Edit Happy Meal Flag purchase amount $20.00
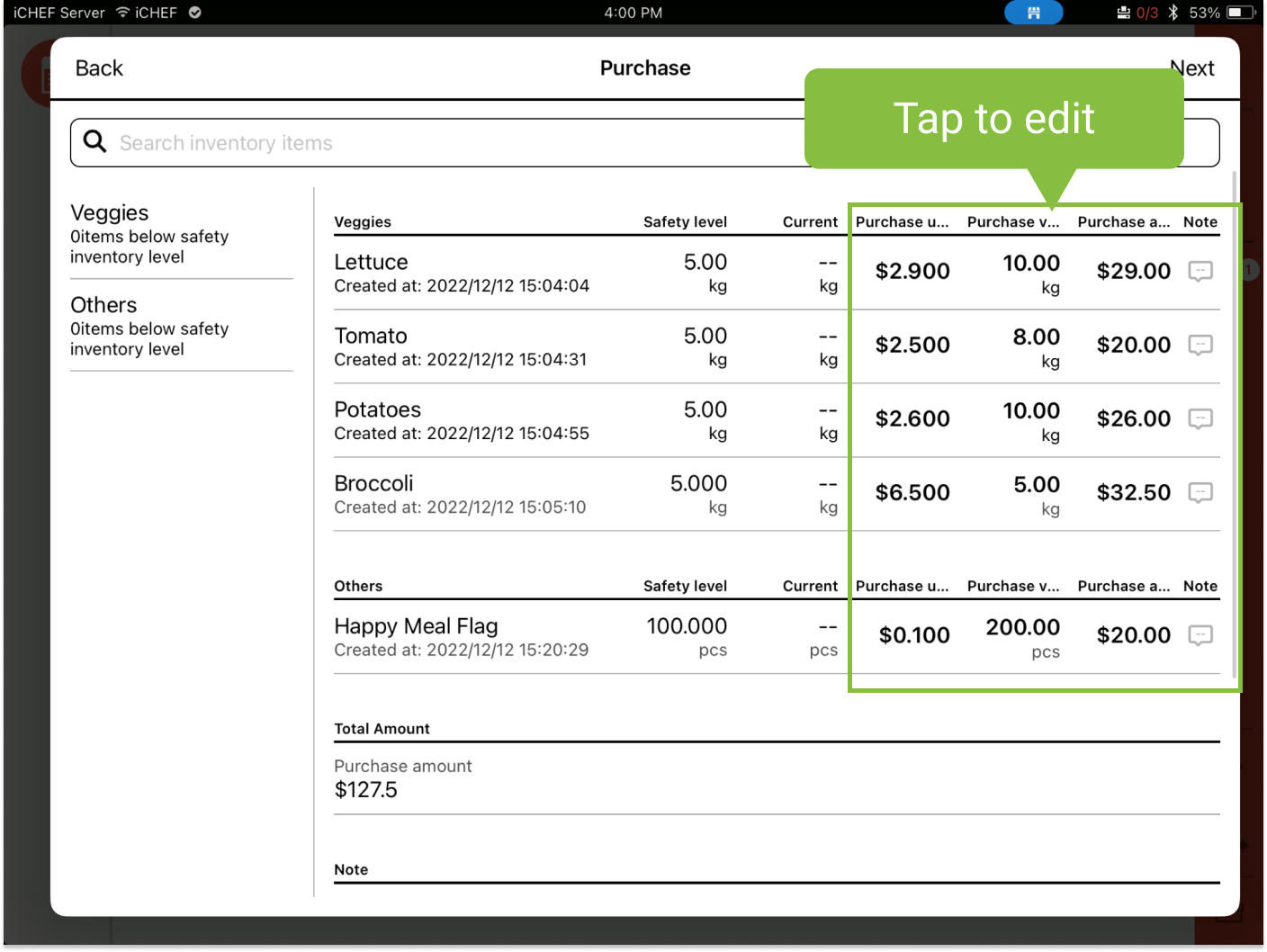 1133,635
